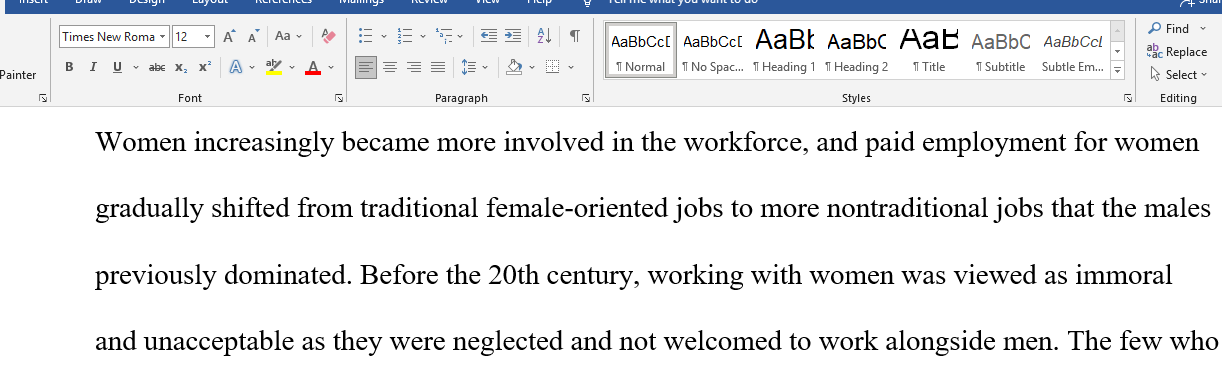This screenshot has height=375, width=1222.
Task: Apply the Subtitle style
Action: (1001, 50)
